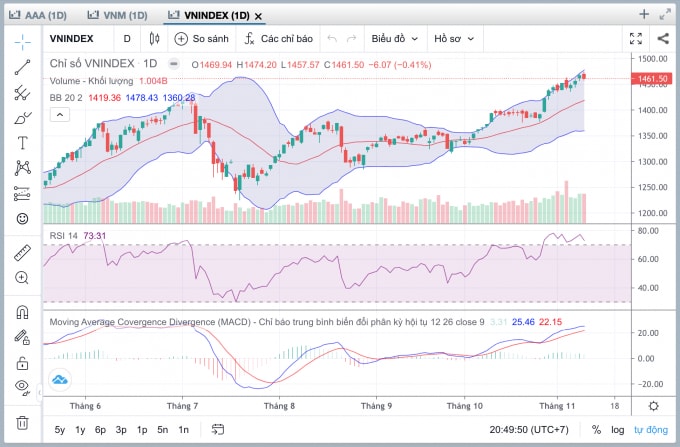Select the 3p time range
The height and width of the screenshot is (447, 680).
click(x=121, y=430)
